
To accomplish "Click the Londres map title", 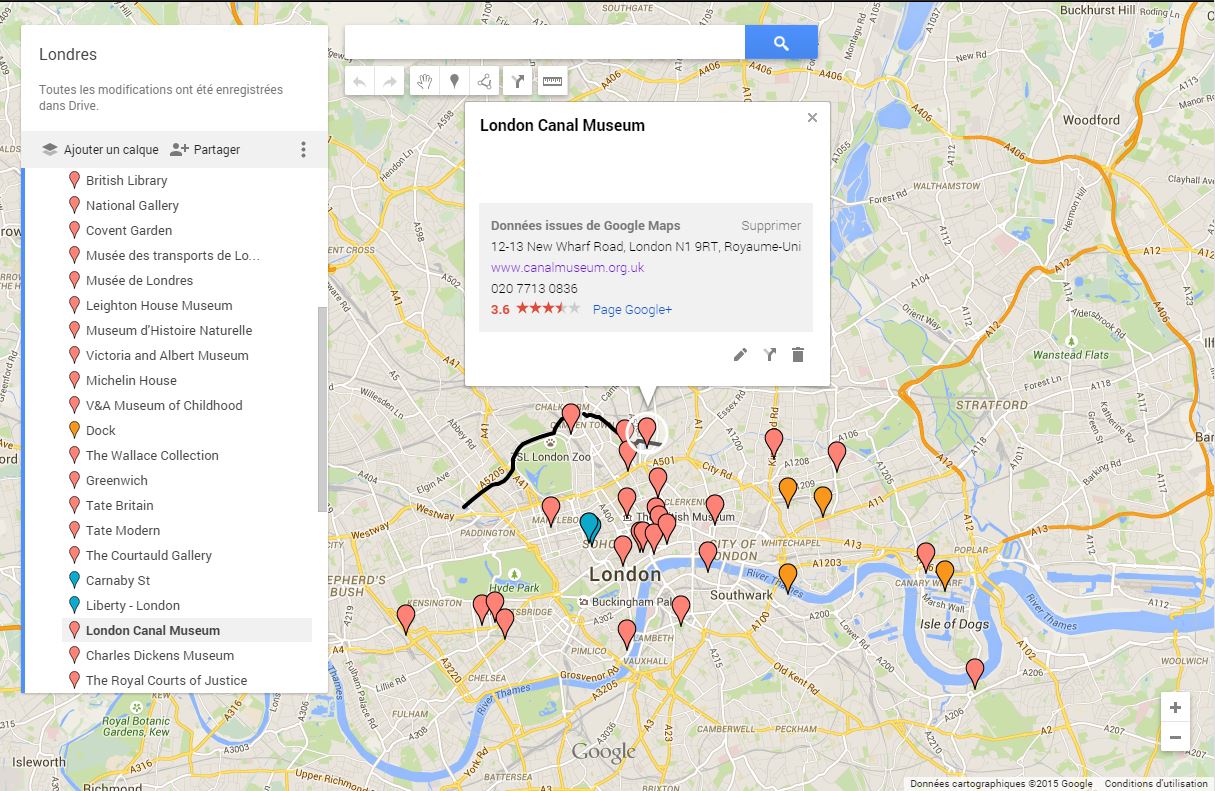I will (68, 55).
